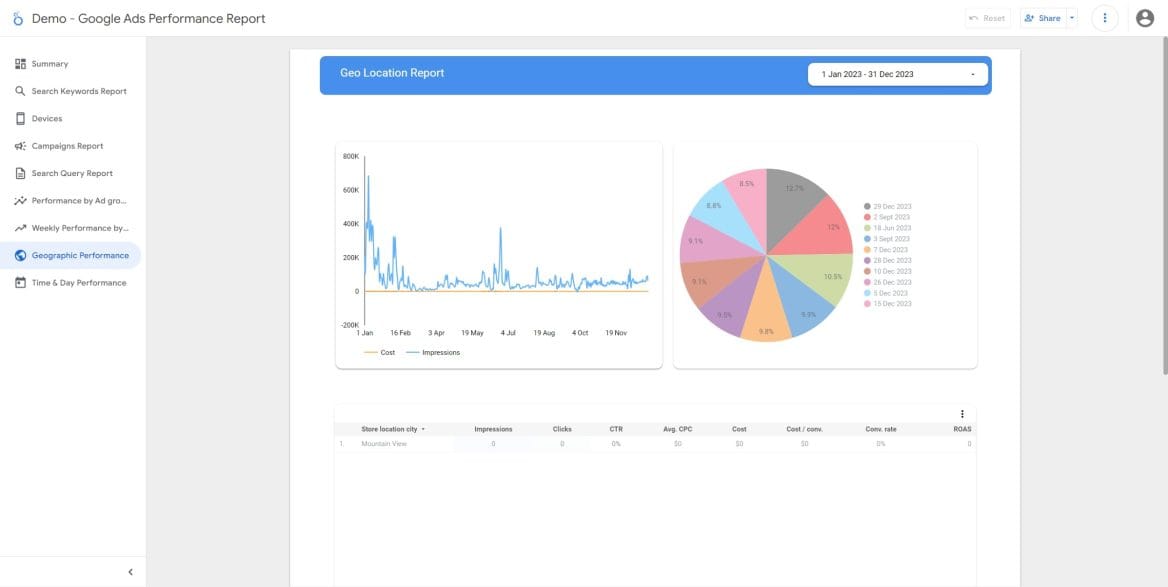Go to Weekly Performance page

[x=79, y=228]
